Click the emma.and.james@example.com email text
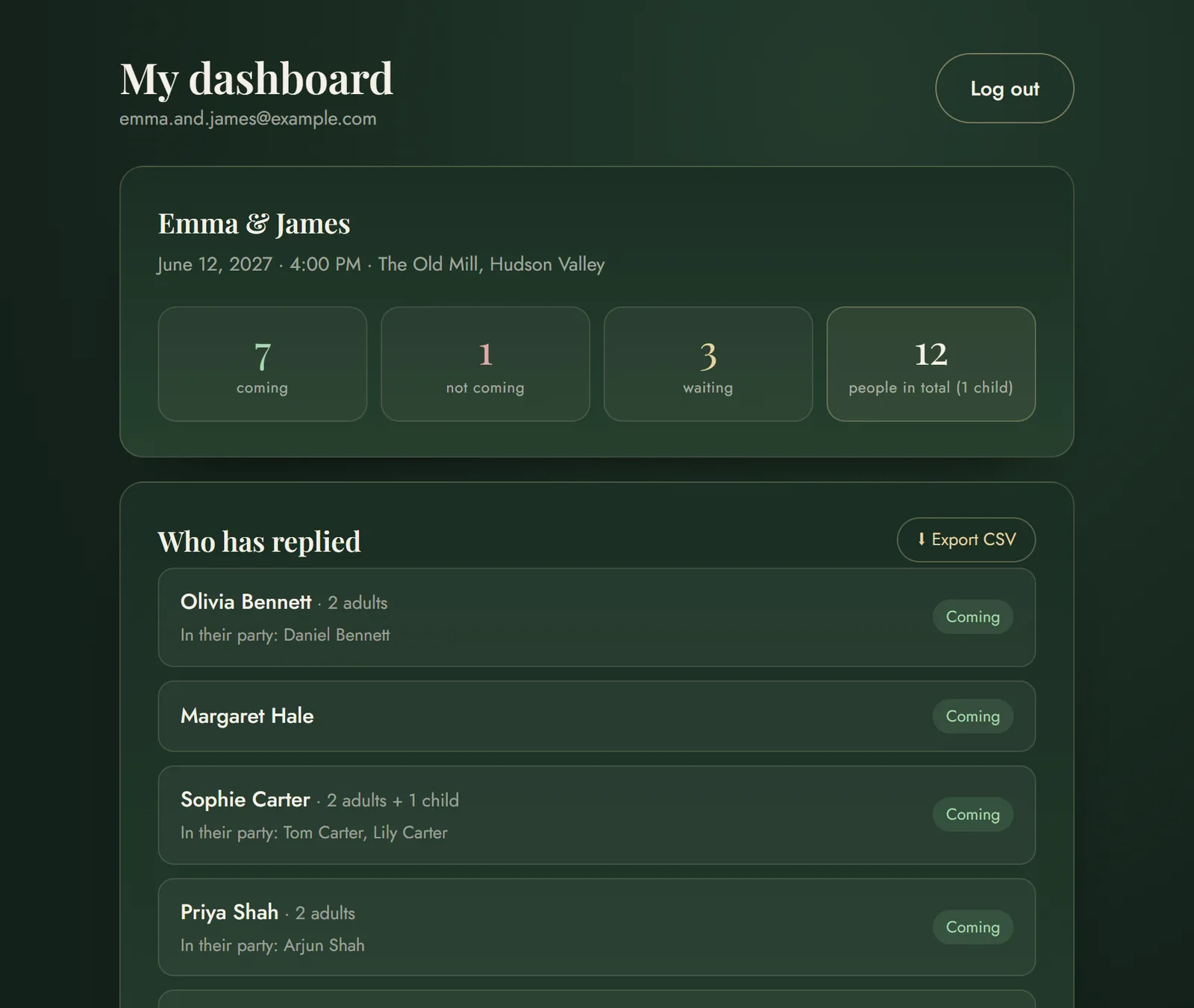 [x=248, y=119]
